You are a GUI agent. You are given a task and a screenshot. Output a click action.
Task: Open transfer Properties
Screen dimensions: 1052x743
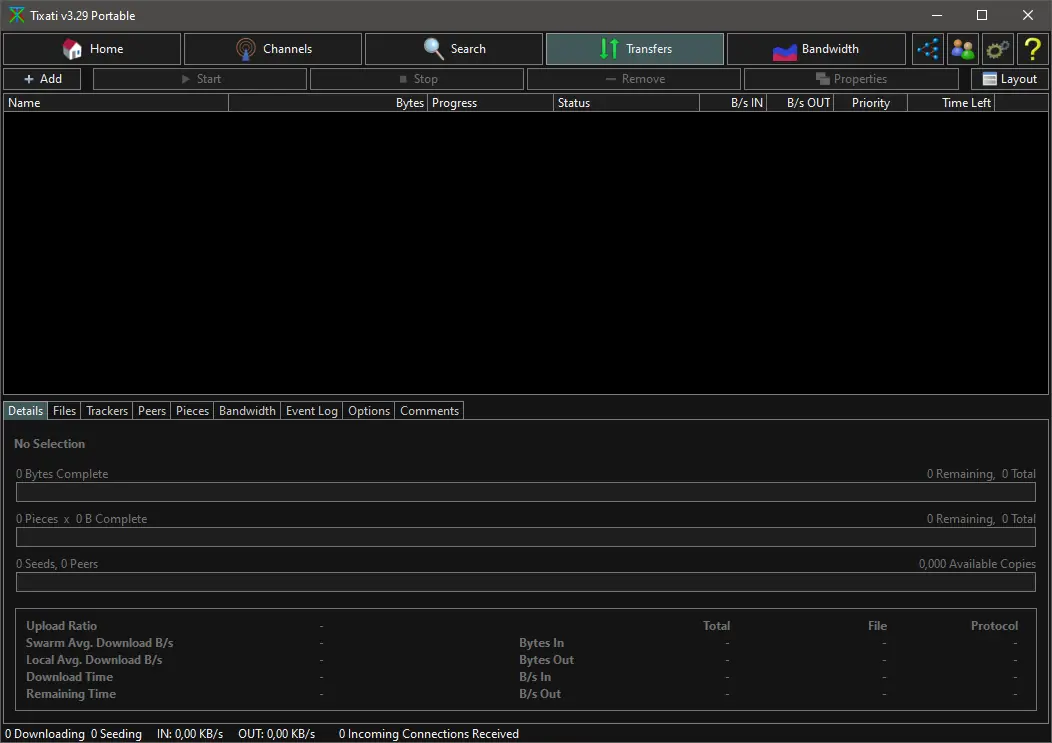point(851,79)
